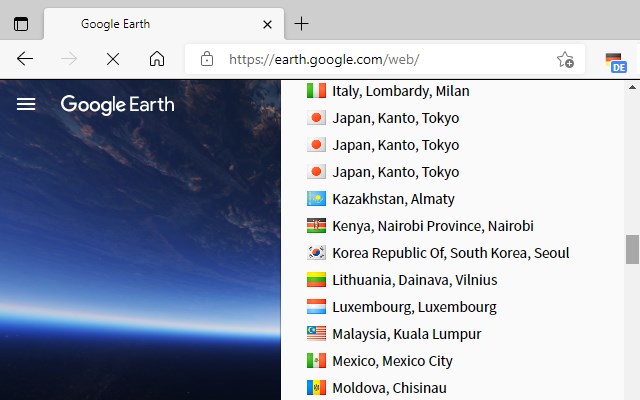
Task: Select Kazakhstan, Almaty location
Action: [393, 199]
